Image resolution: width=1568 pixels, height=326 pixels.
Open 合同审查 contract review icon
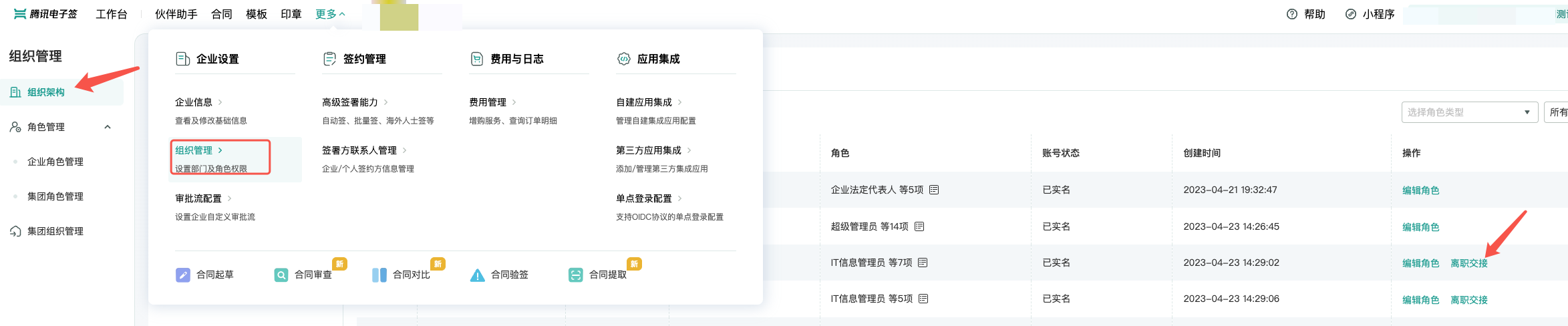point(281,275)
